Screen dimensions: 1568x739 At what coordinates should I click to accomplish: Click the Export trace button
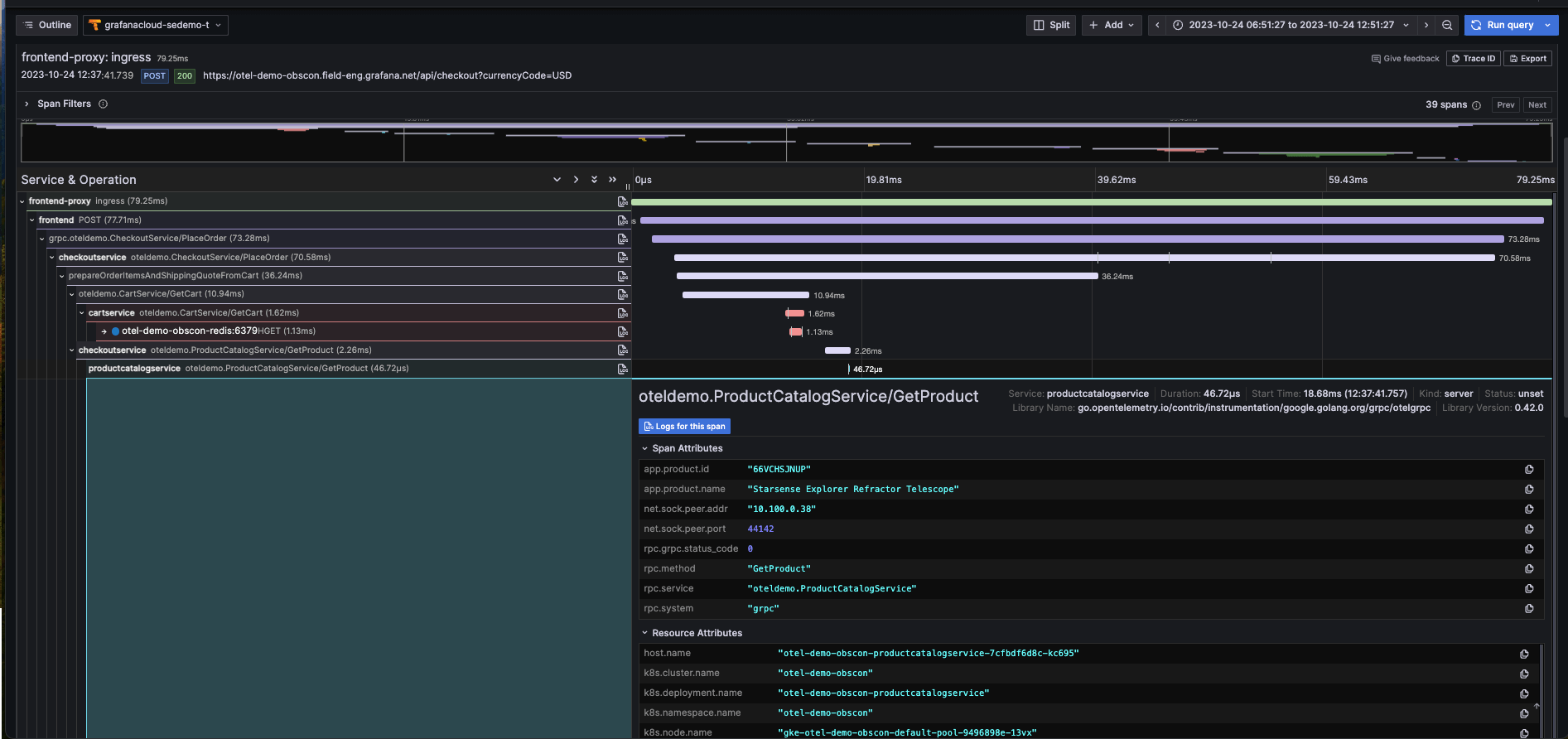[1527, 59]
